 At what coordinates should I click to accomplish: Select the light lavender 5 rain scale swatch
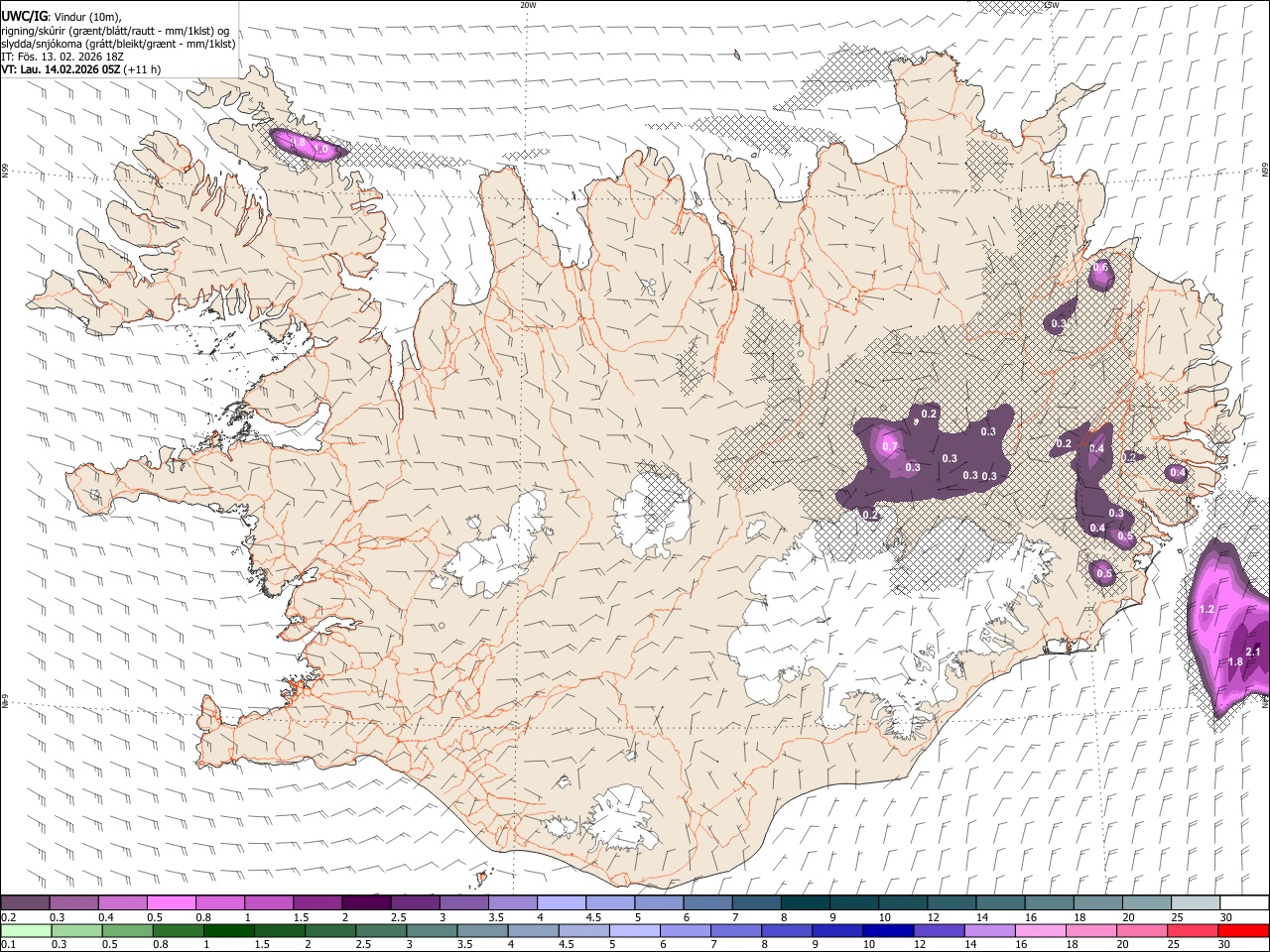pos(634,930)
